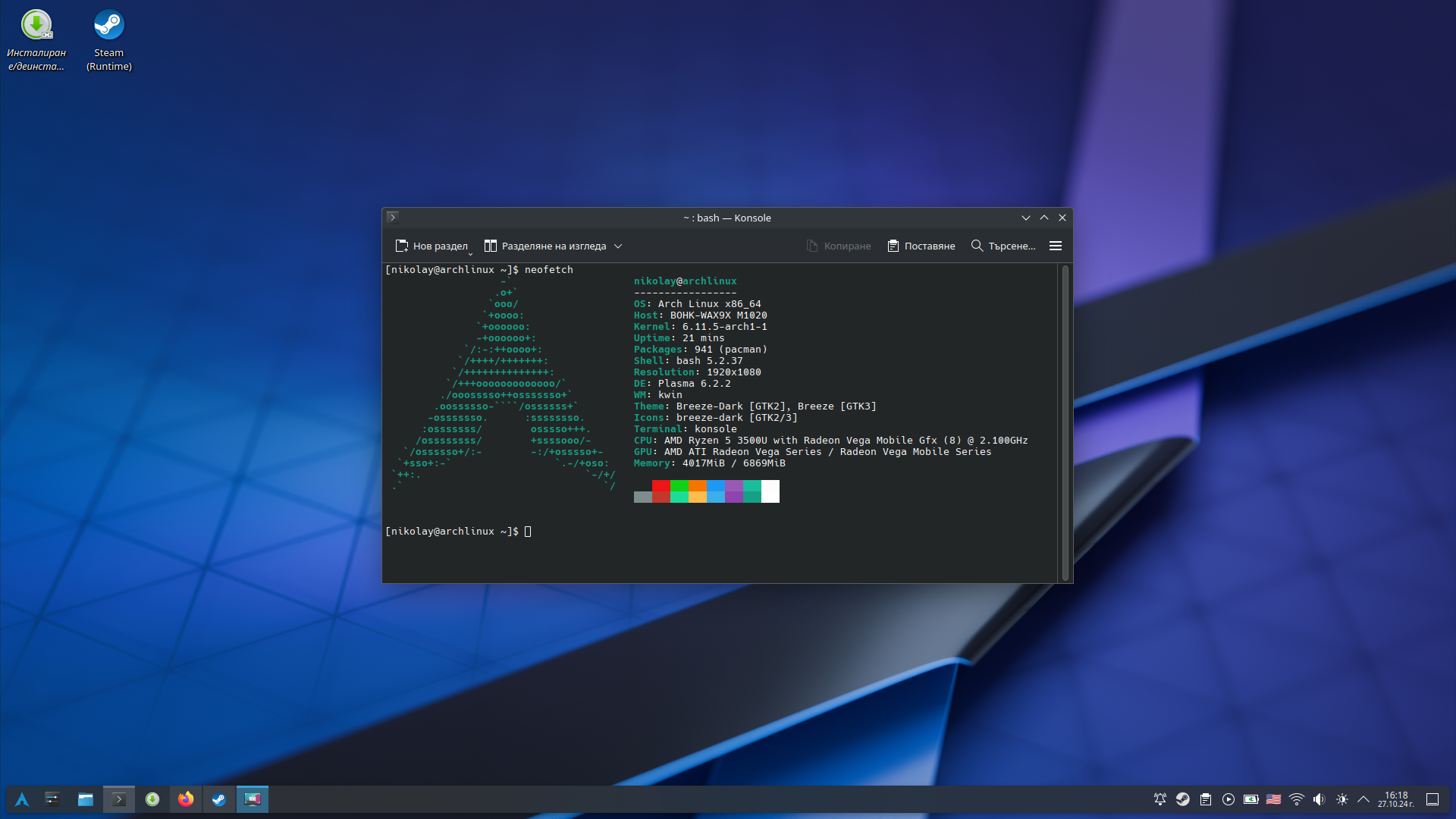Screen dimensions: 1456x819
Task: Click the Поставяне toolbar button
Action: point(921,246)
